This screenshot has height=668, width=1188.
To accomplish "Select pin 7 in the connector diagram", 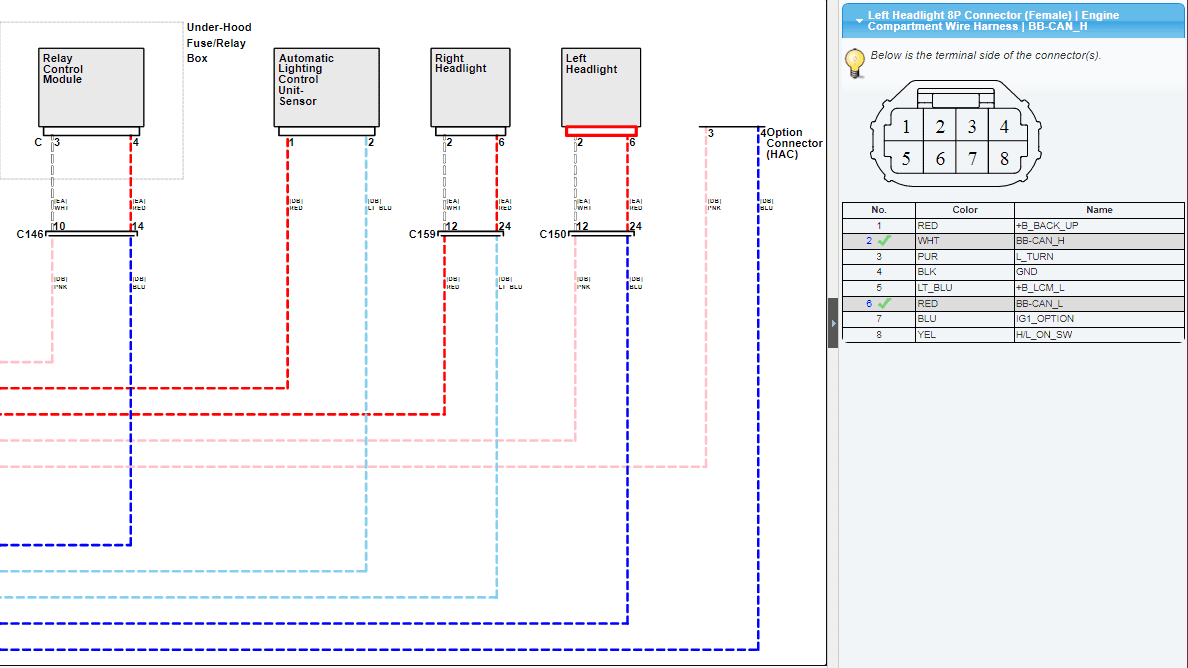I will (x=972, y=159).
